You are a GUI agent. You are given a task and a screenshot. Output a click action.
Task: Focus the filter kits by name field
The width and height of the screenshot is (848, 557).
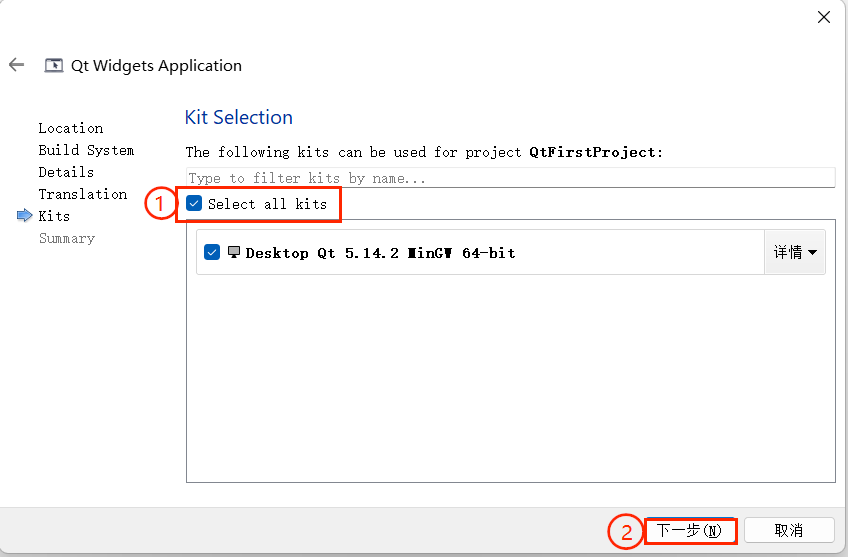pyautogui.click(x=511, y=178)
